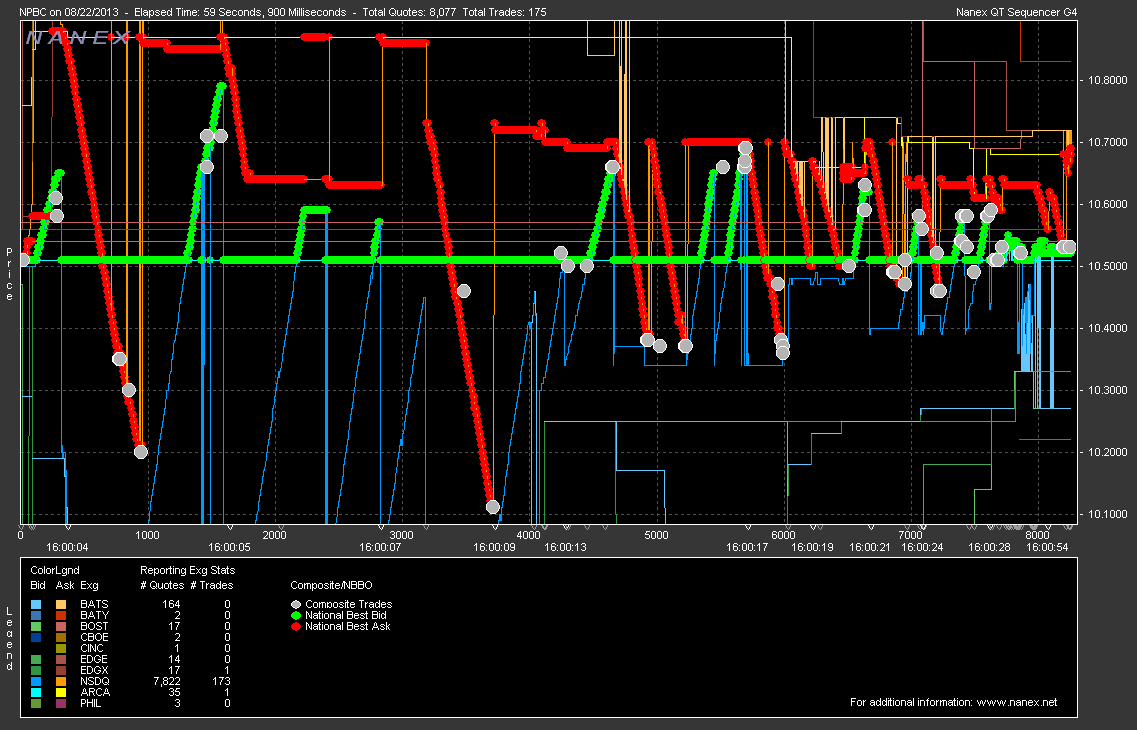
Task: Click the gray Composite Trades legend marker
Action: click(x=296, y=604)
